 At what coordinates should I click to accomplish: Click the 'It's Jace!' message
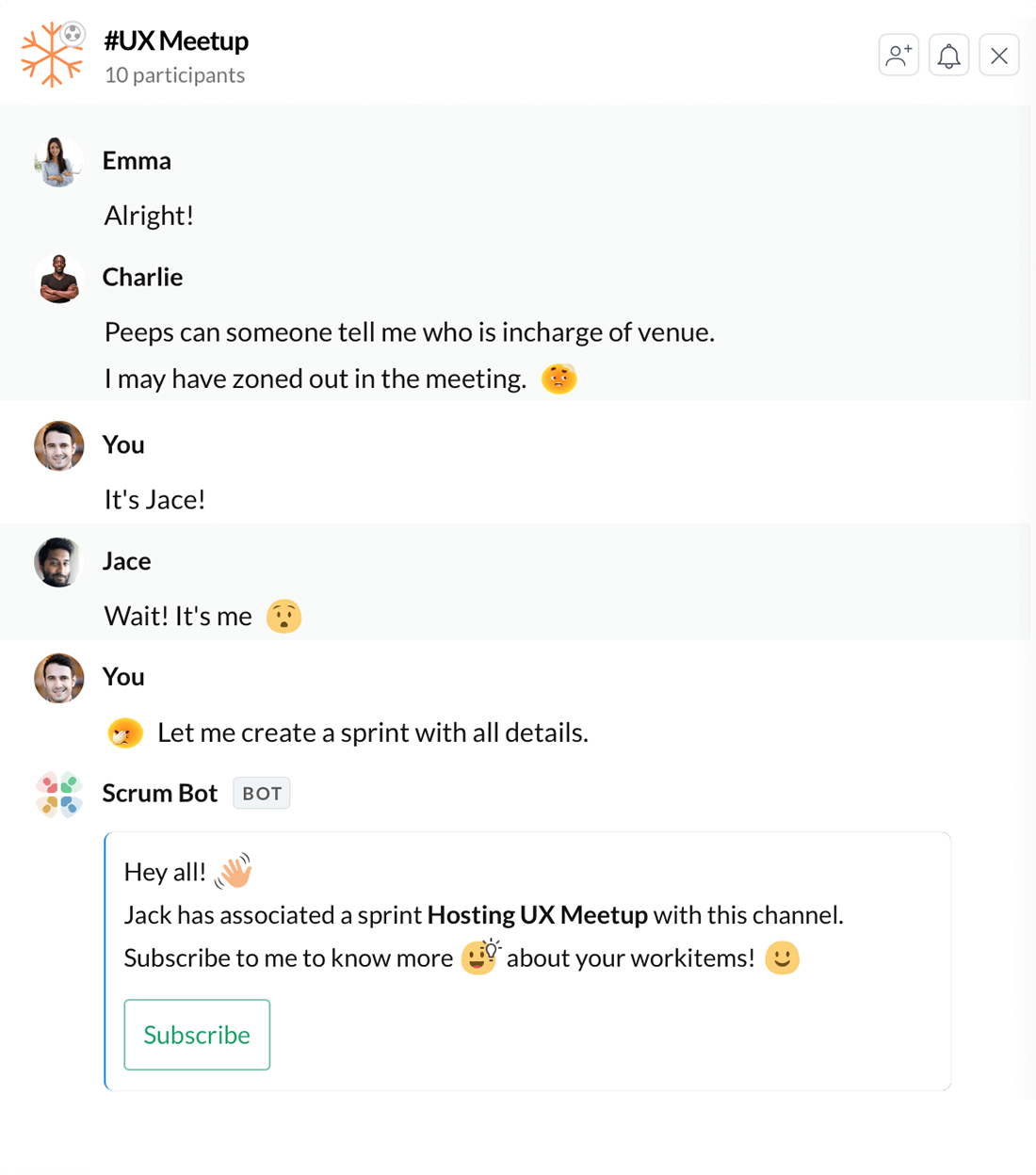[155, 500]
